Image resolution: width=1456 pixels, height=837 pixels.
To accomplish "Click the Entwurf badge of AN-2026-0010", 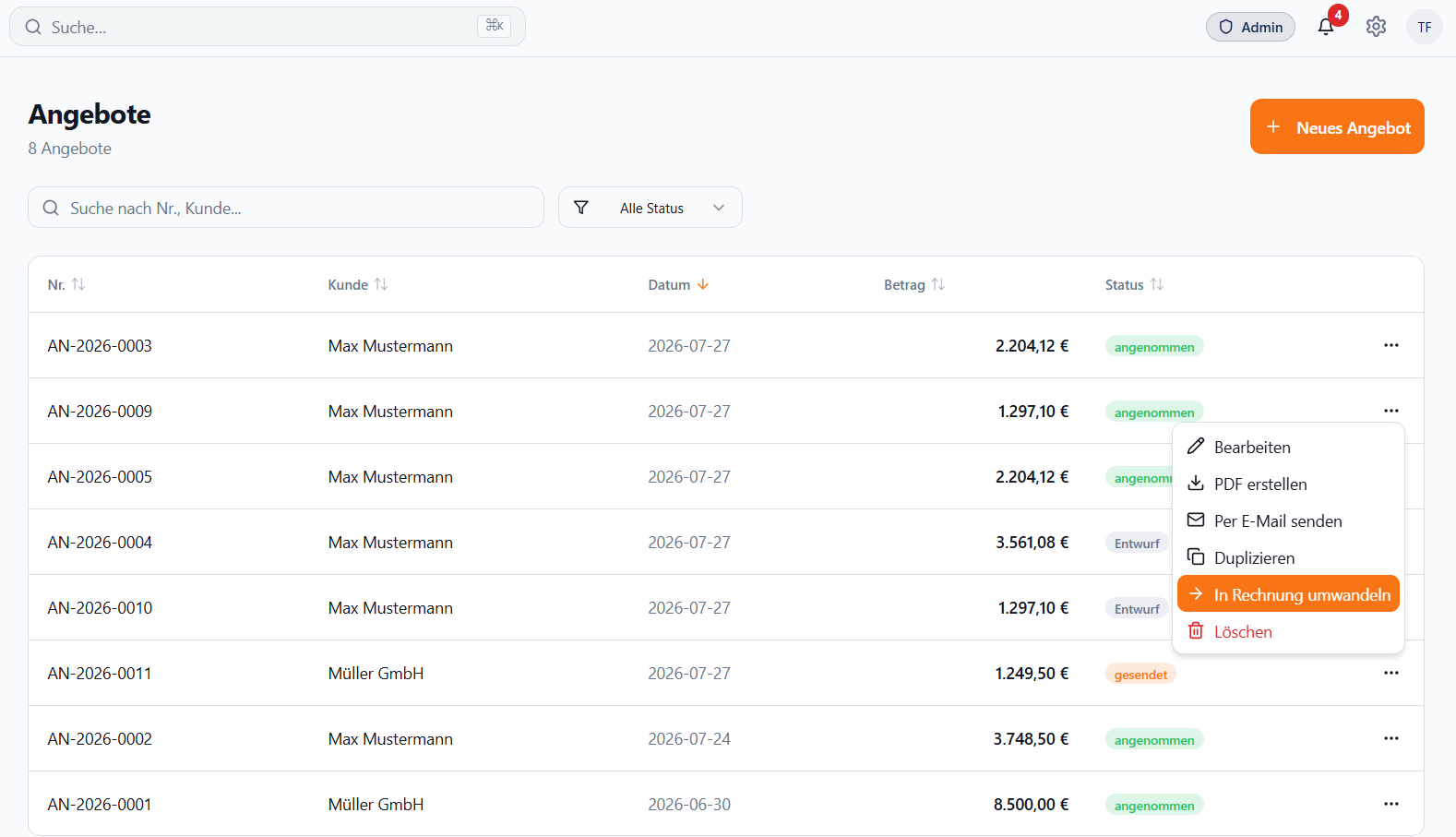I will click(1137, 608).
